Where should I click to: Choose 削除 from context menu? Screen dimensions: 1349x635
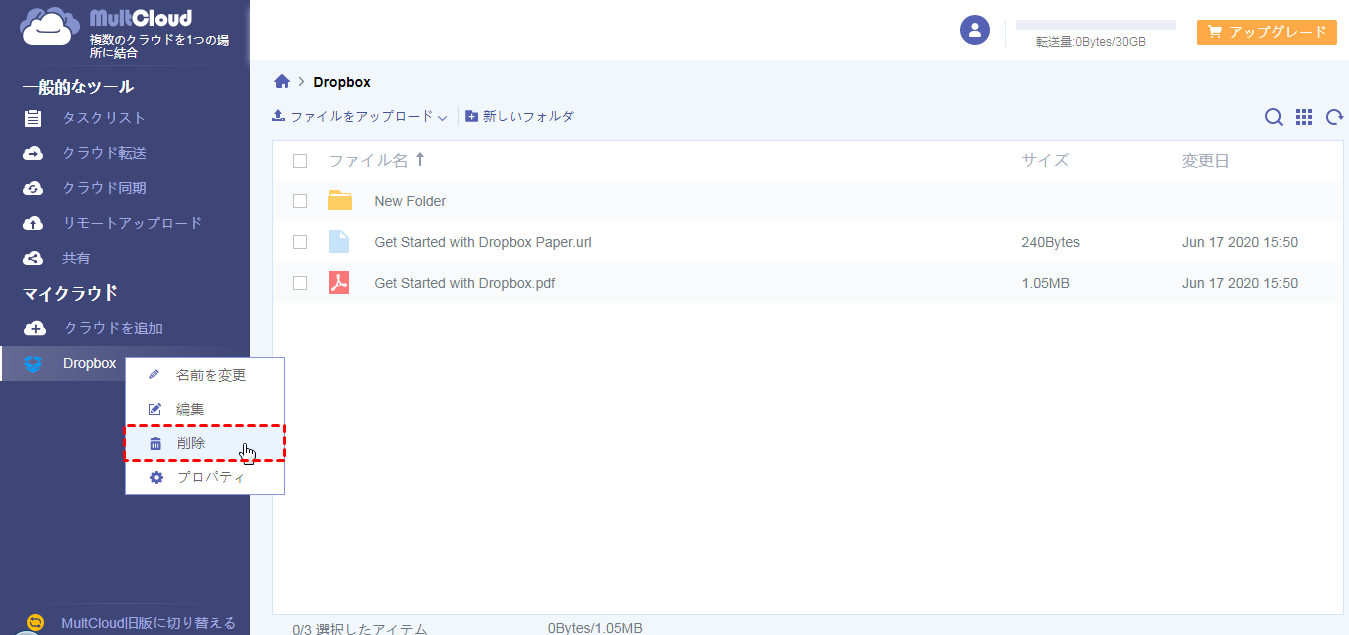click(205, 443)
